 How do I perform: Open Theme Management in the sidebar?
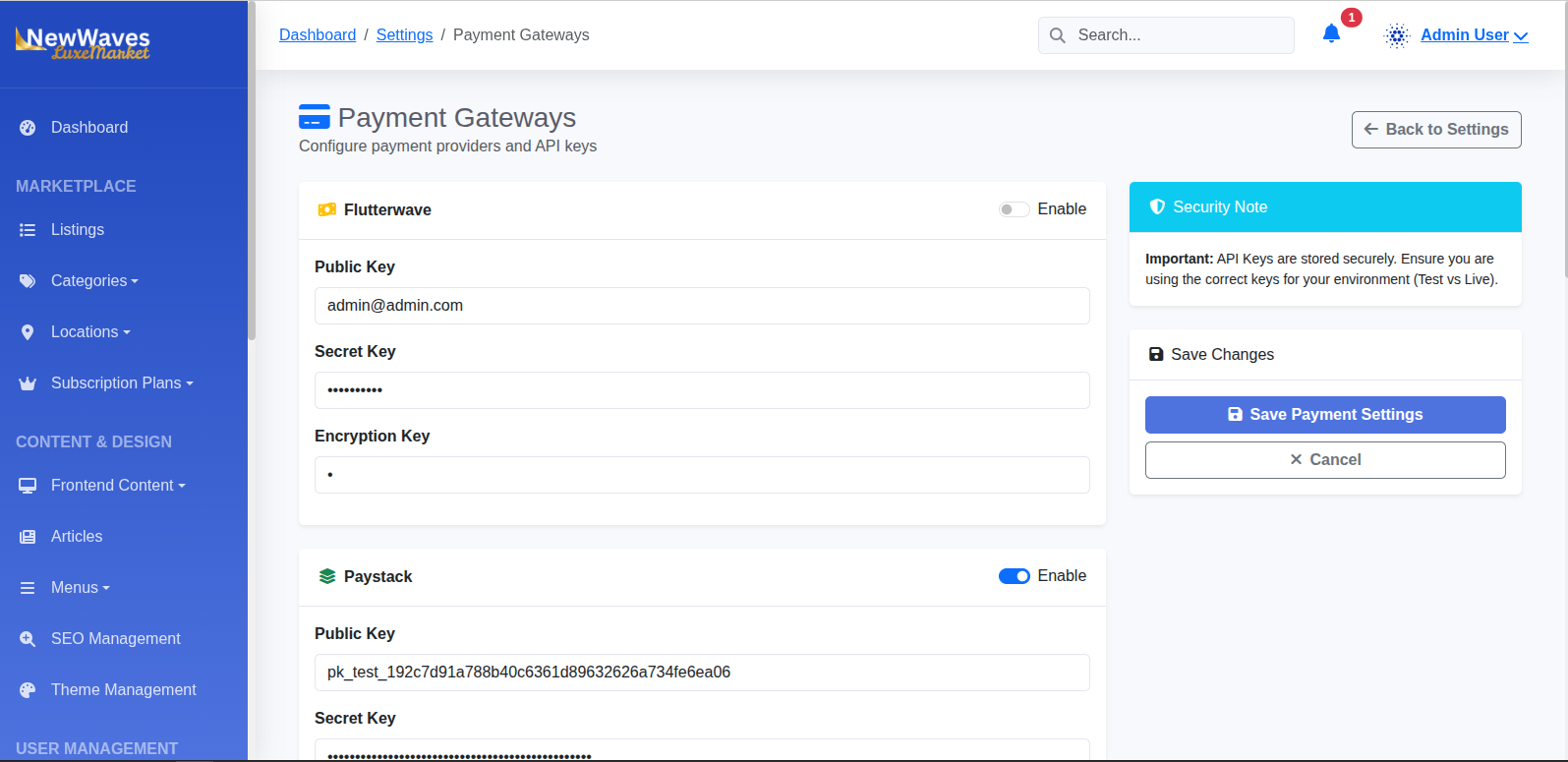click(x=124, y=690)
